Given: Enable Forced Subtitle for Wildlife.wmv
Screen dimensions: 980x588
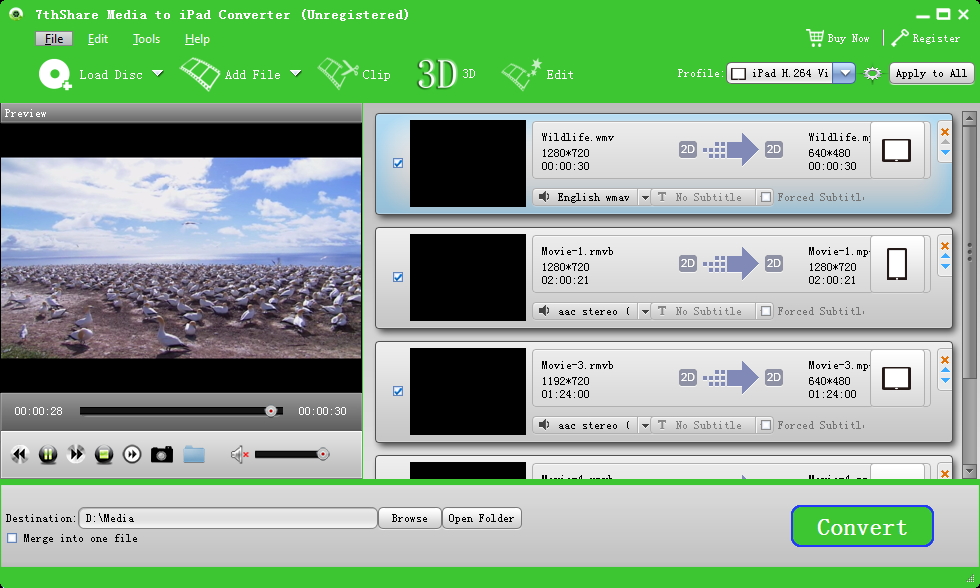Looking at the screenshot, I should [766, 197].
